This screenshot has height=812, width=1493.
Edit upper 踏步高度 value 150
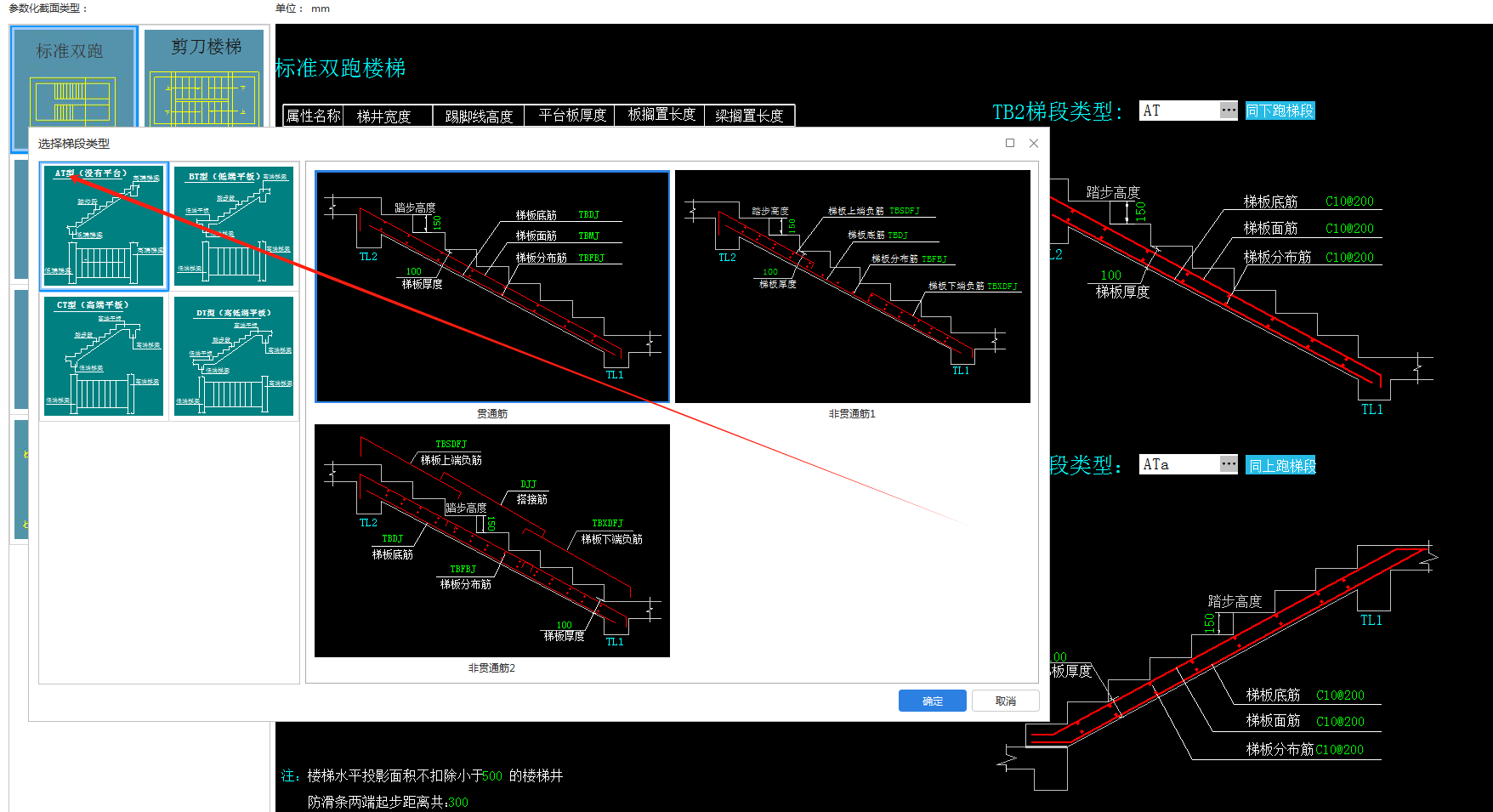click(x=1141, y=211)
